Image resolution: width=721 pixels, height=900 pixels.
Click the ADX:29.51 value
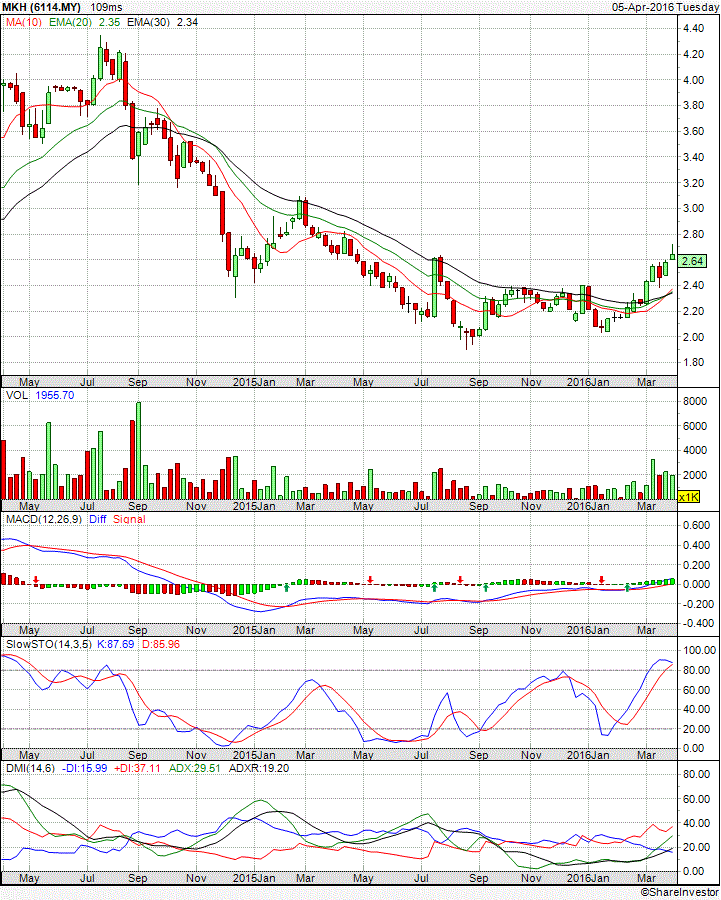195,769
